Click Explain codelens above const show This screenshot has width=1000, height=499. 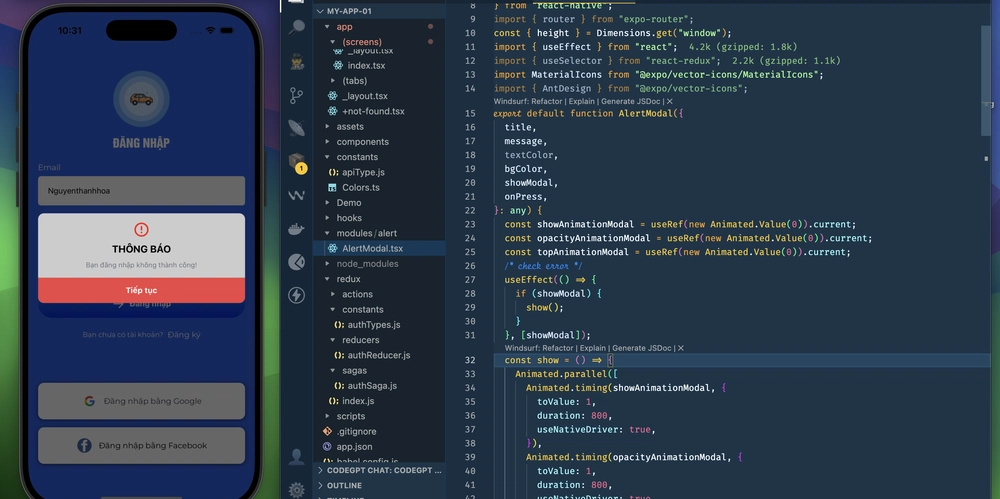tap(593, 348)
